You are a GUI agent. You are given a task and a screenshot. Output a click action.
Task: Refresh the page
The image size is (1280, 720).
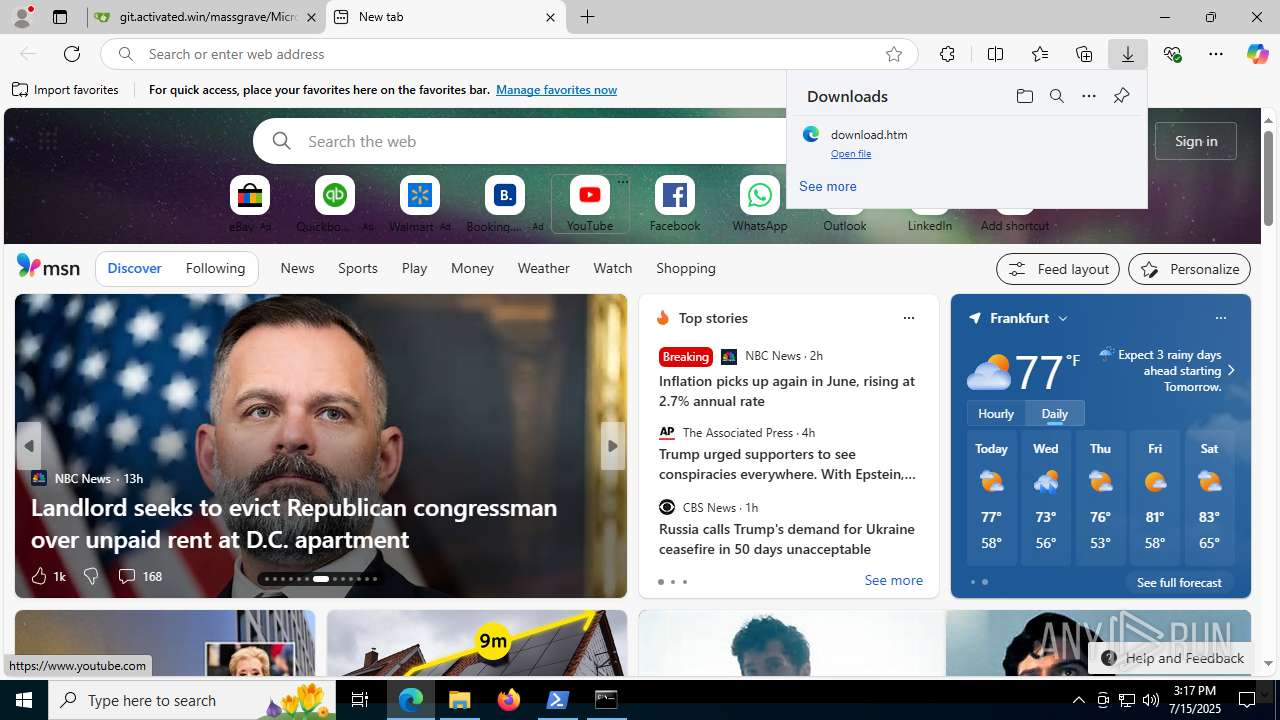tap(72, 54)
